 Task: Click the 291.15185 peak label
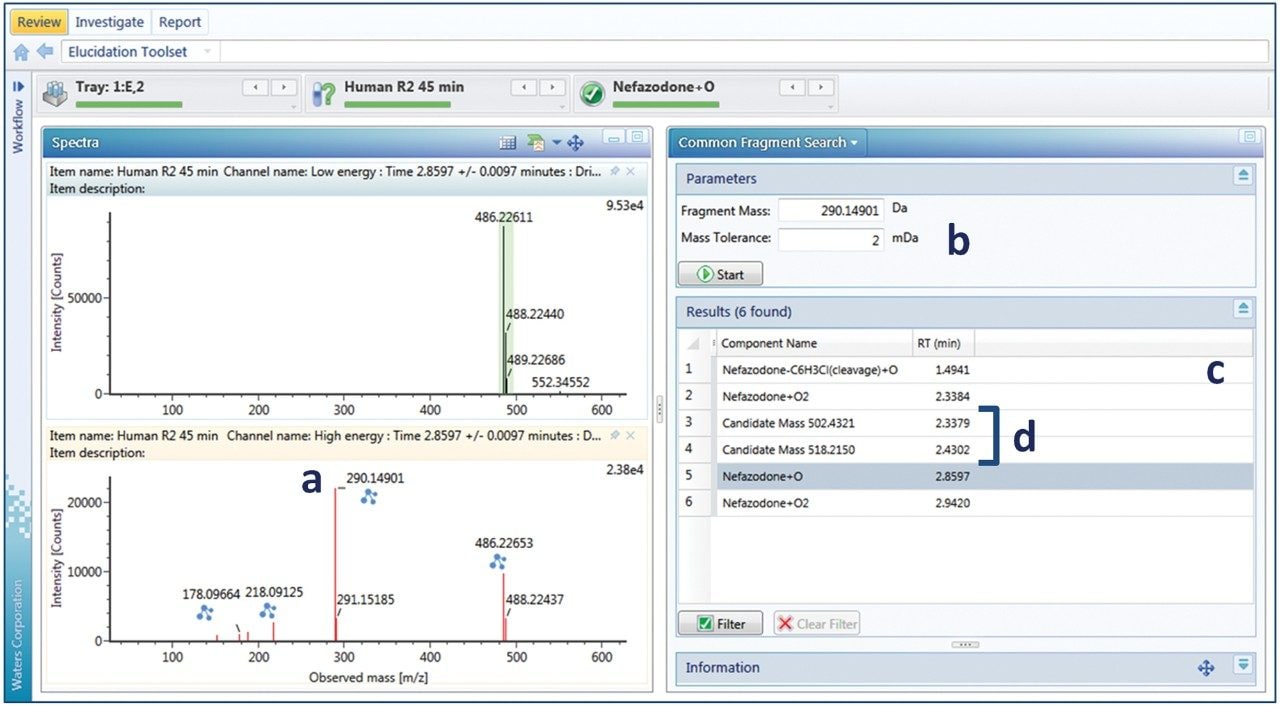365,600
